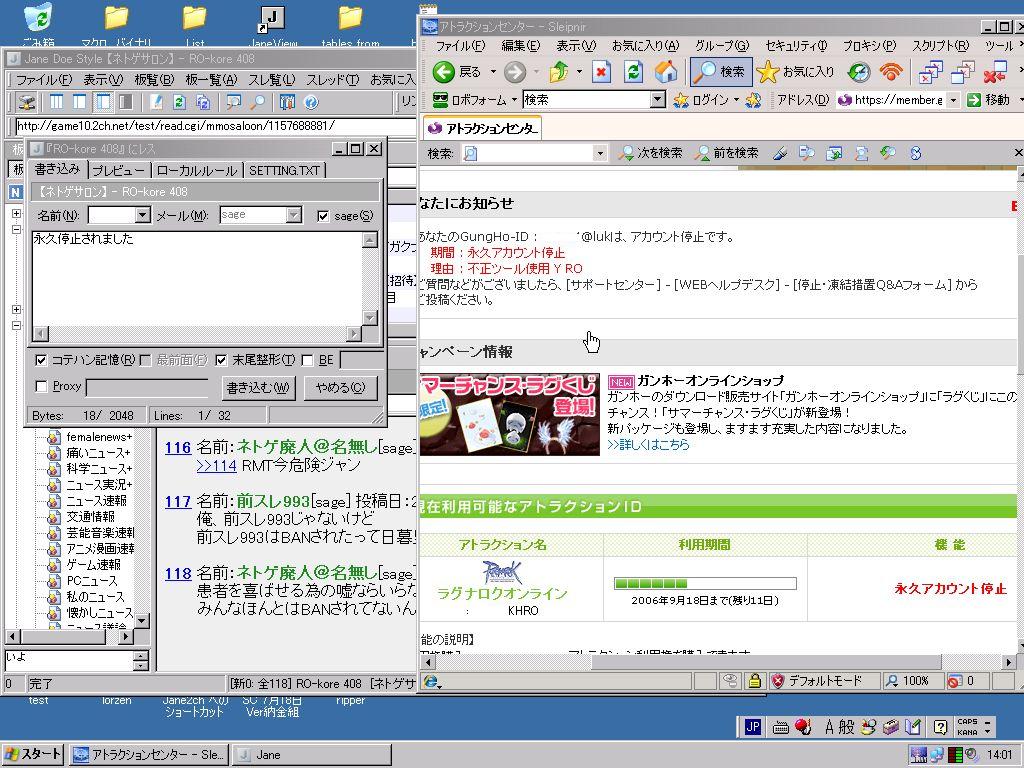Click 次を検索 find next button

[650, 153]
